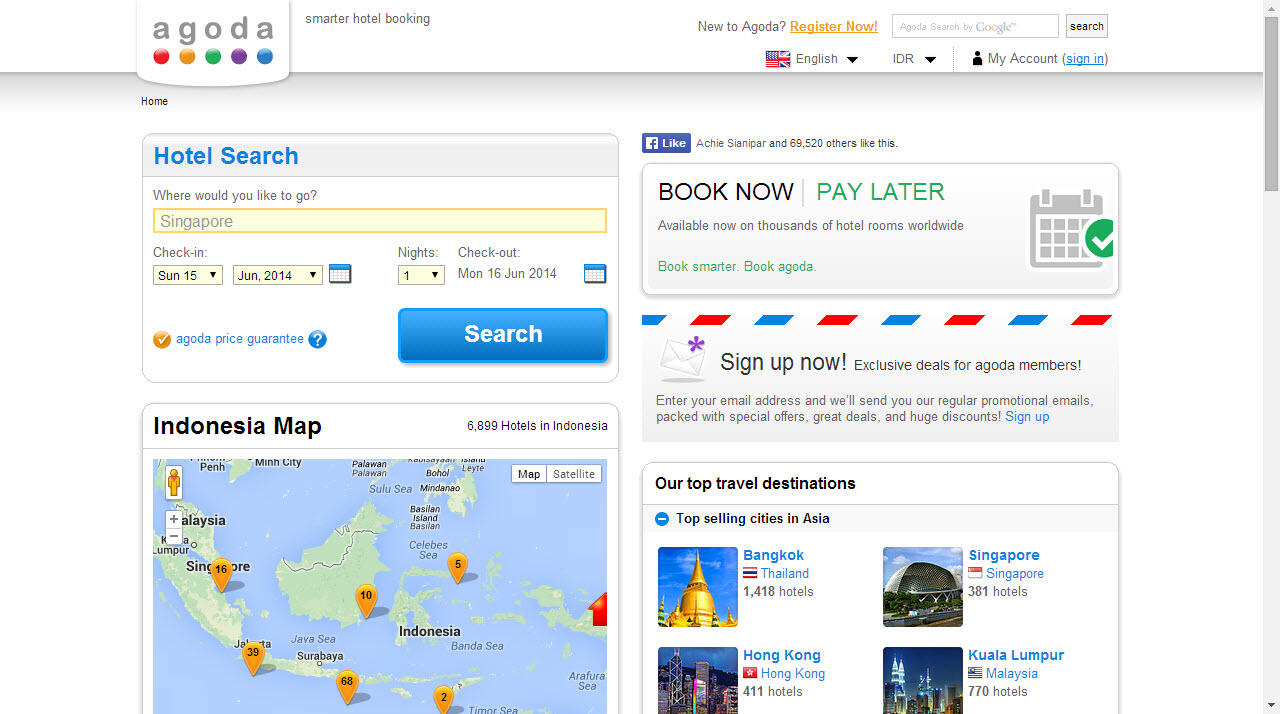
Task: Select the Street View pegman on map
Action: click(x=174, y=483)
